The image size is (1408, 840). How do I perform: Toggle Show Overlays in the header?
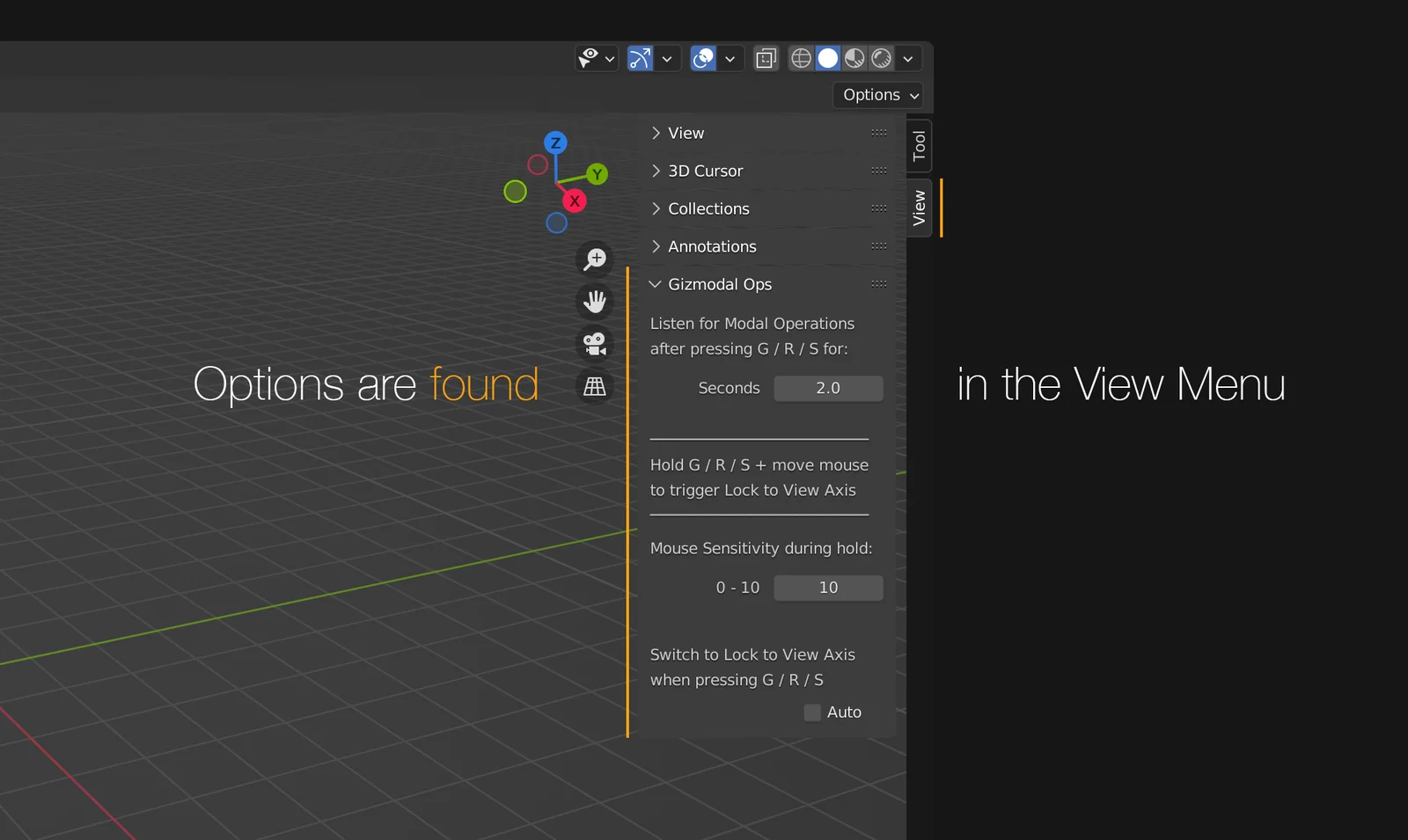pos(702,58)
